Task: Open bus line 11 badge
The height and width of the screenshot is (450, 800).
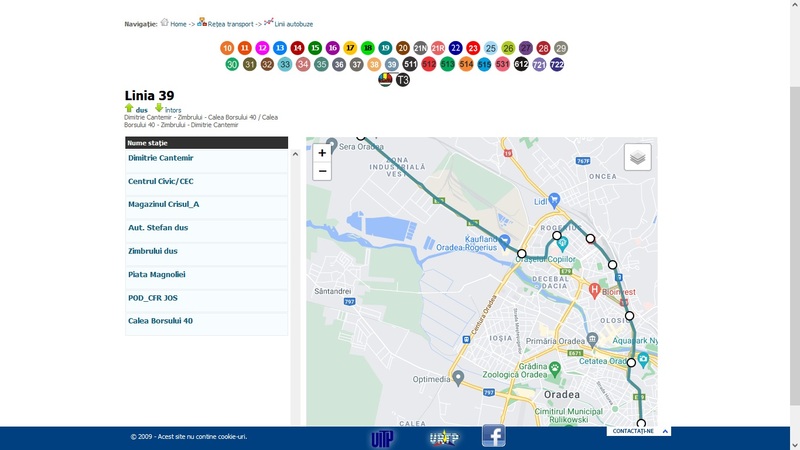Action: (244, 48)
